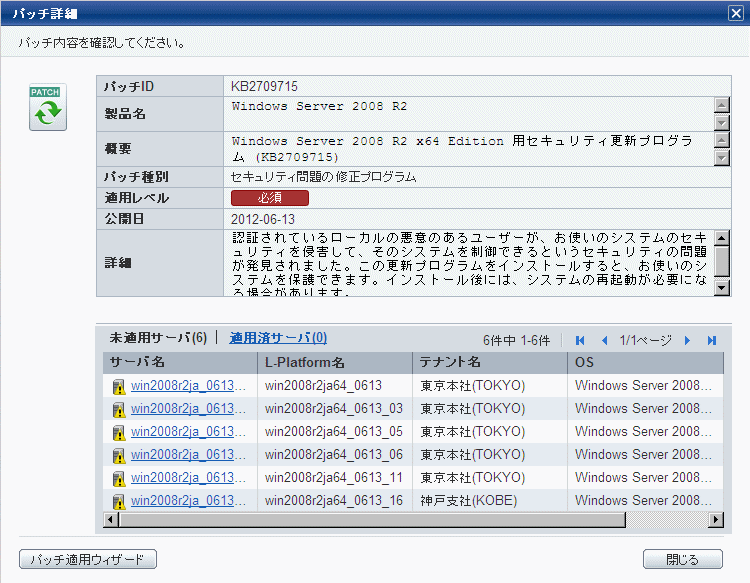Go to the first page of servers
750x583 pixels.
pos(580,341)
